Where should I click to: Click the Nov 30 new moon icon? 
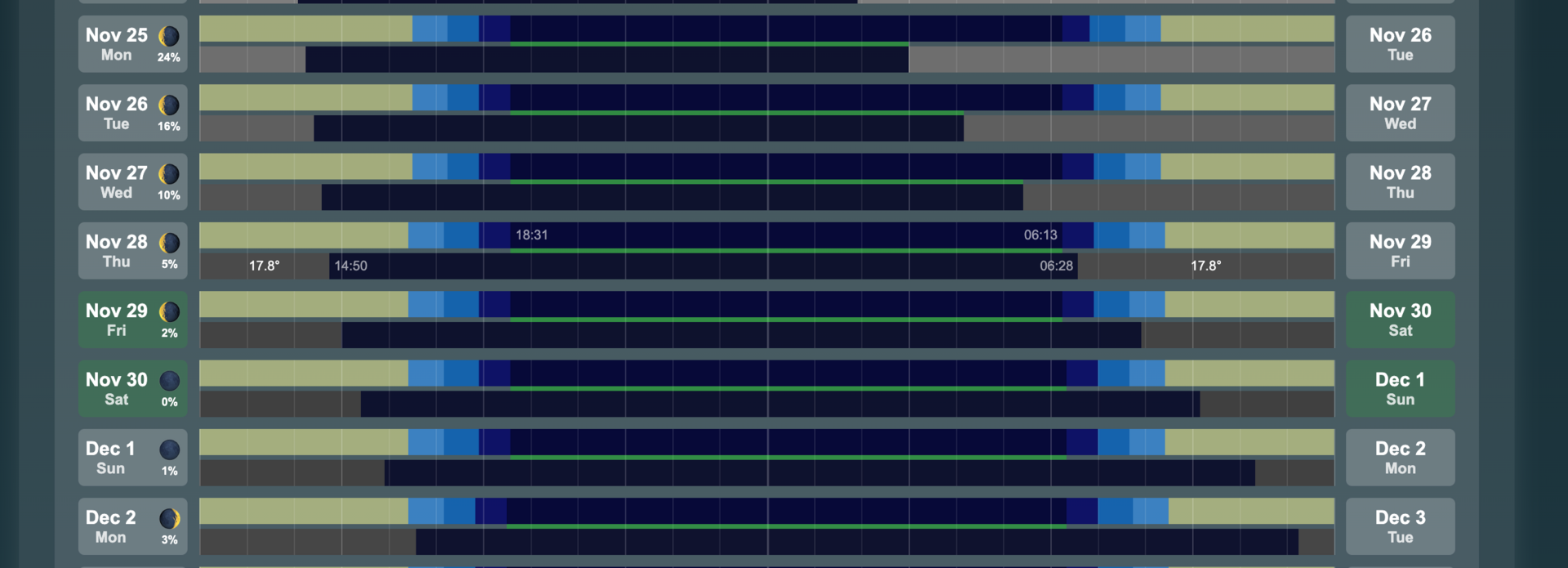pyautogui.click(x=169, y=381)
